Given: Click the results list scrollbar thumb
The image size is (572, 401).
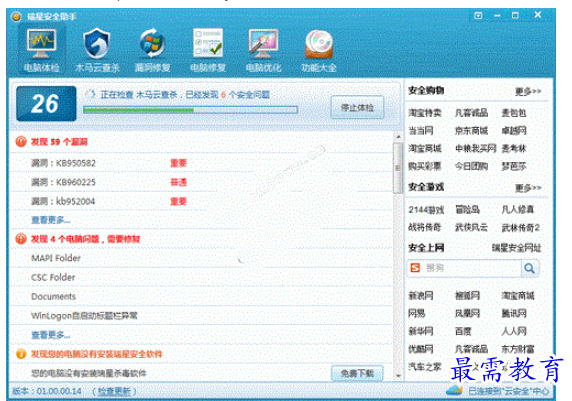Looking at the screenshot, I should click(398, 168).
